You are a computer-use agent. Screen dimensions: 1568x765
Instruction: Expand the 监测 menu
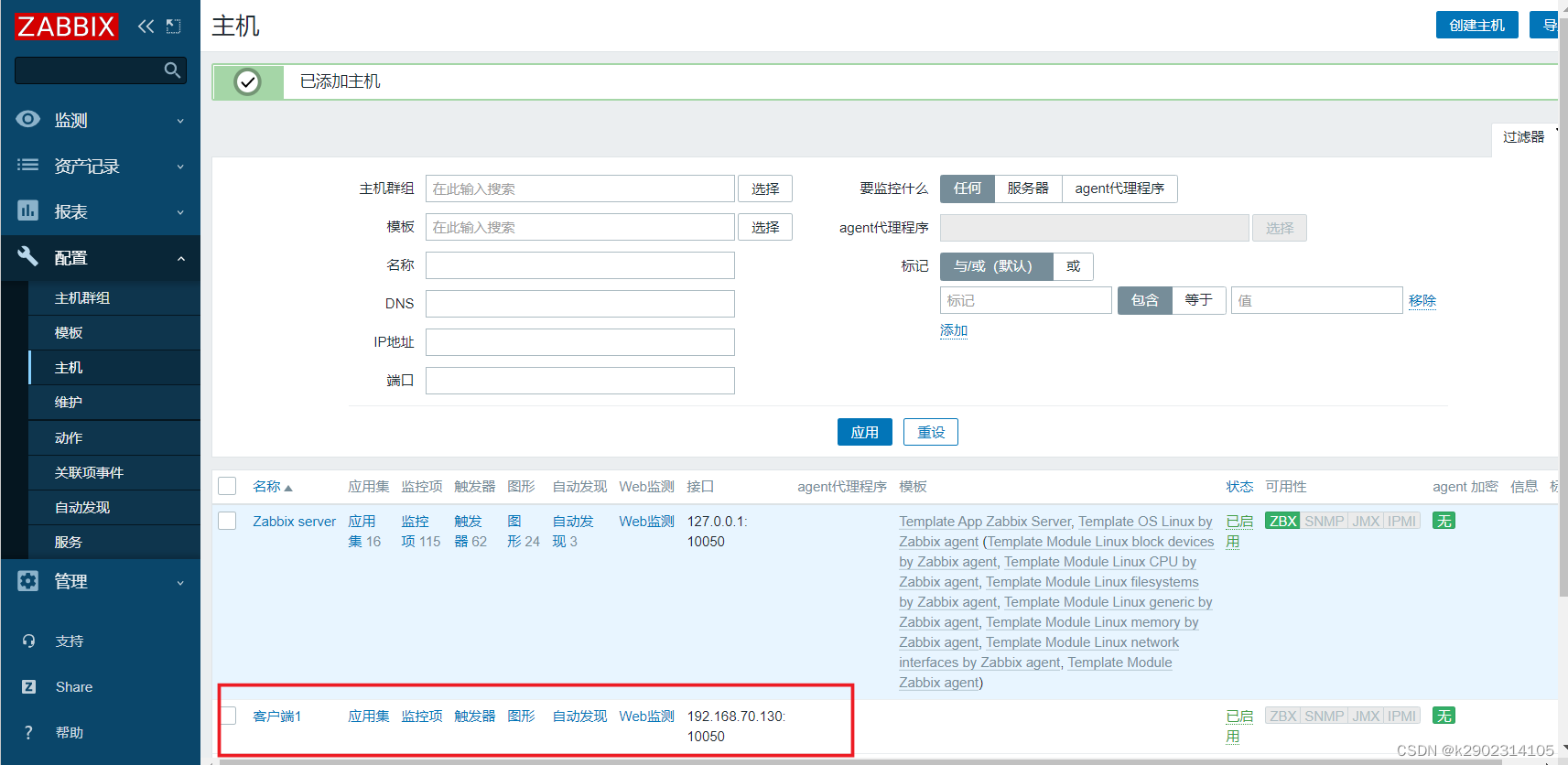180,121
